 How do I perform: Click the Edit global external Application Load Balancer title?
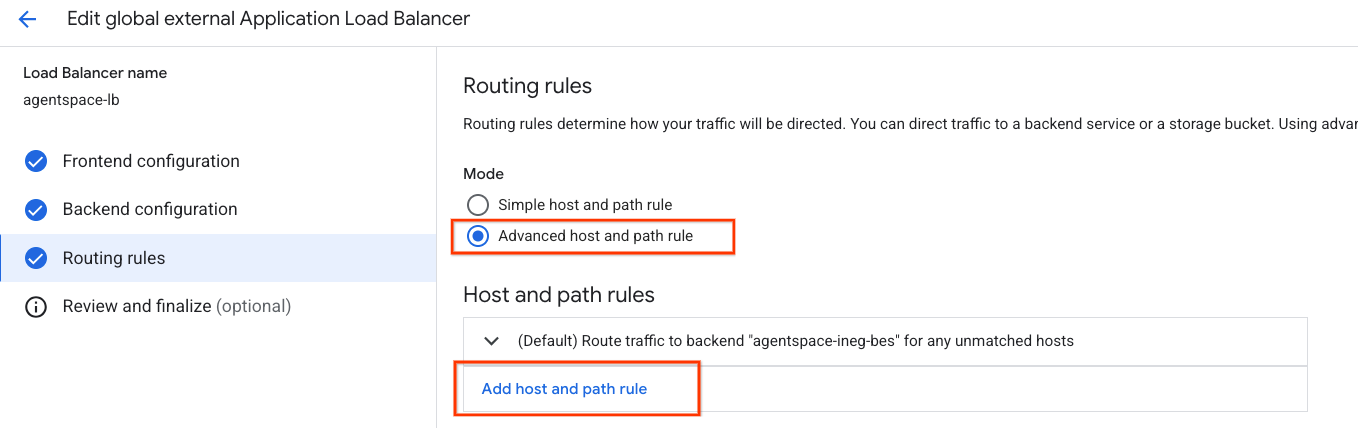click(268, 19)
